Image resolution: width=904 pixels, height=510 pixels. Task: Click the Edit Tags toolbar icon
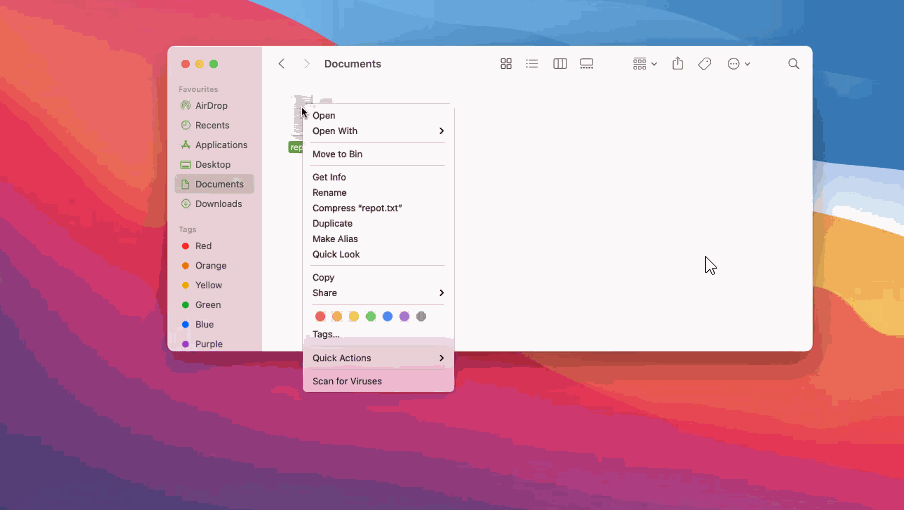(x=705, y=64)
